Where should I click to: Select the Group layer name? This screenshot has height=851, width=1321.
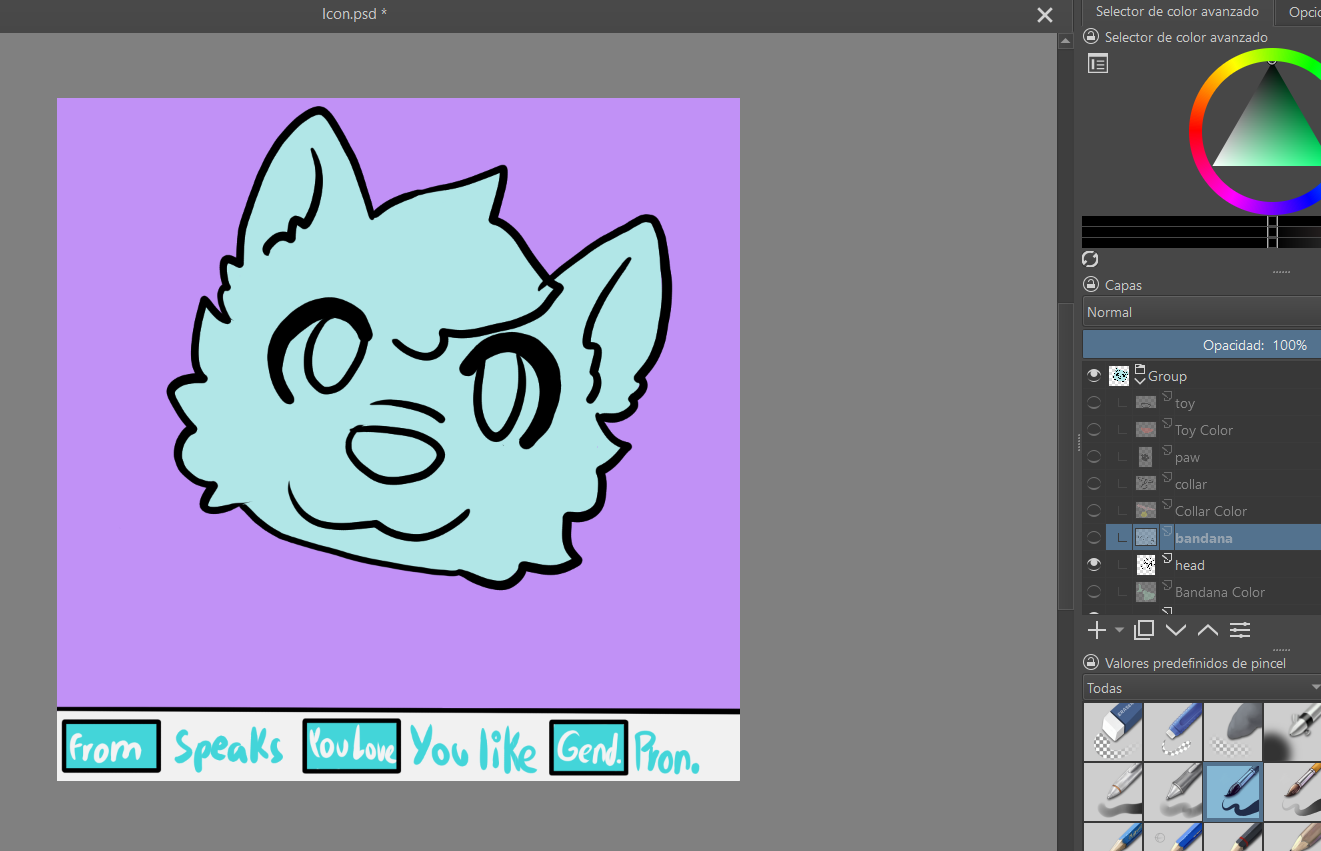click(x=1167, y=376)
